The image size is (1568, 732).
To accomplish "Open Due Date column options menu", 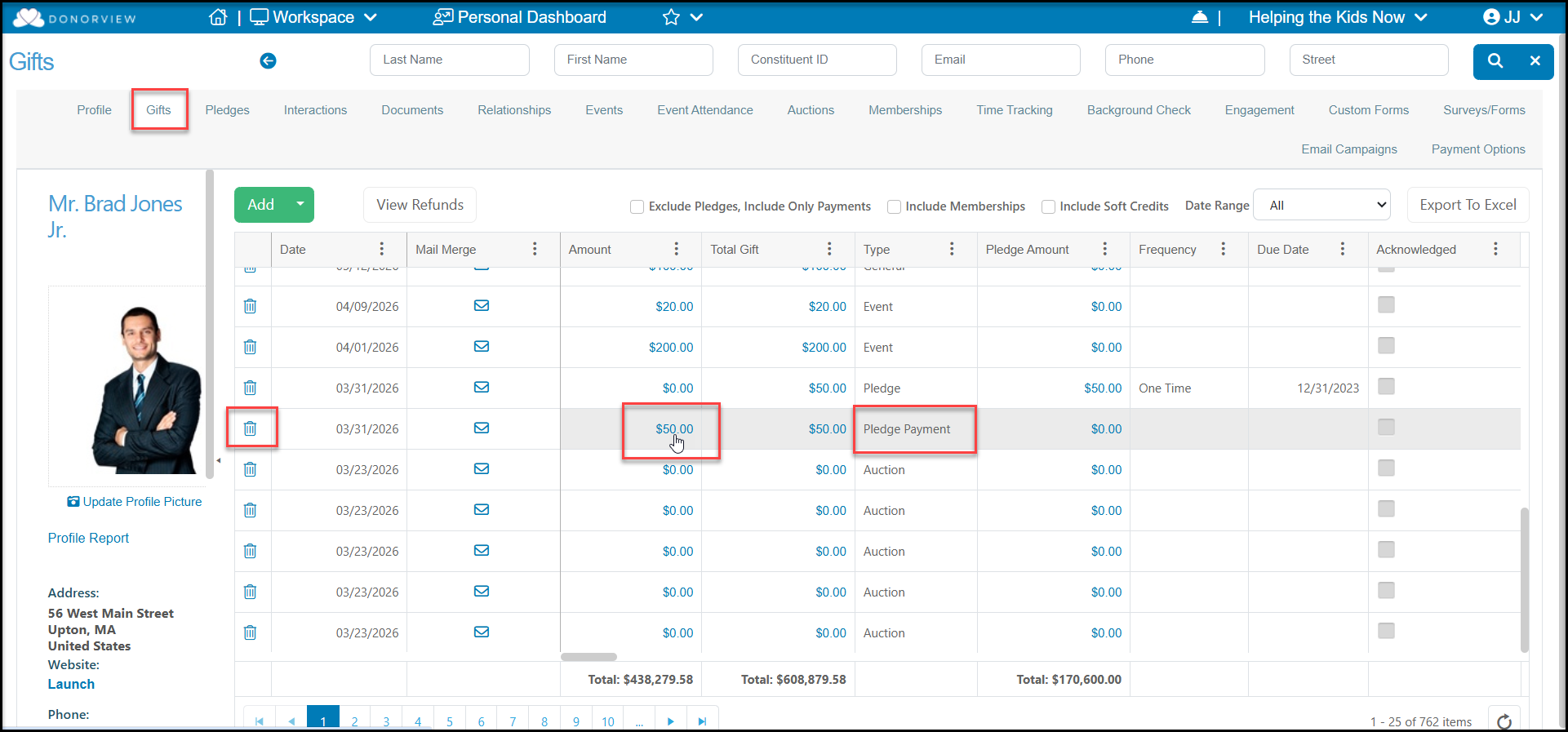I will click(x=1343, y=249).
